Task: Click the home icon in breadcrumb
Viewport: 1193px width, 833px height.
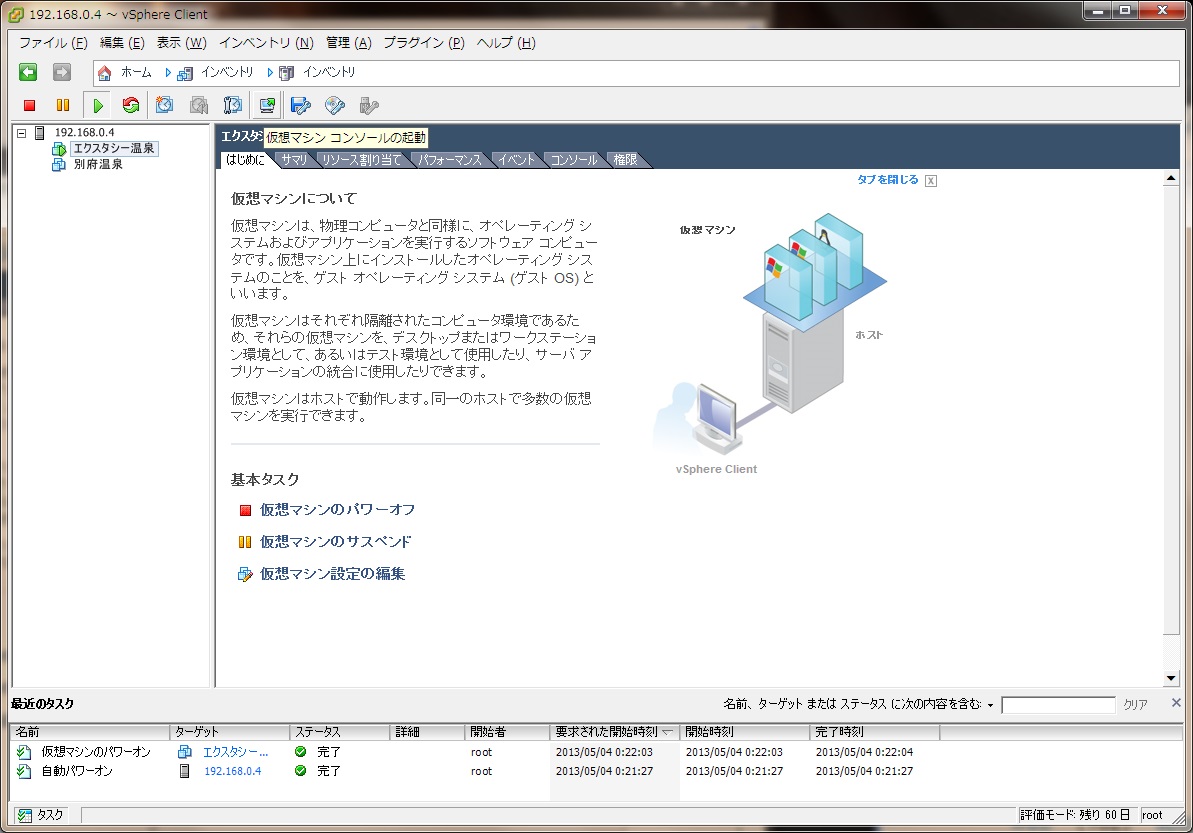Action: (x=105, y=72)
